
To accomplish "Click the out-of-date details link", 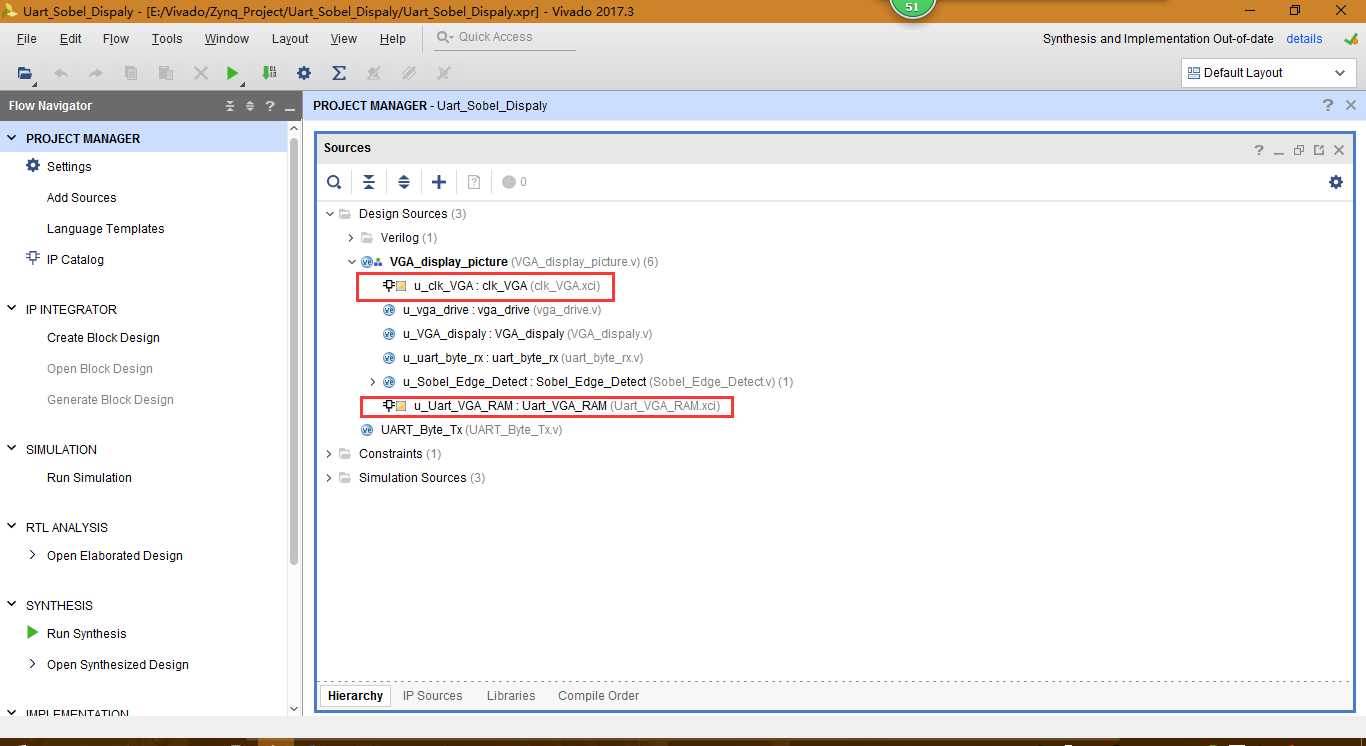I will (1304, 39).
